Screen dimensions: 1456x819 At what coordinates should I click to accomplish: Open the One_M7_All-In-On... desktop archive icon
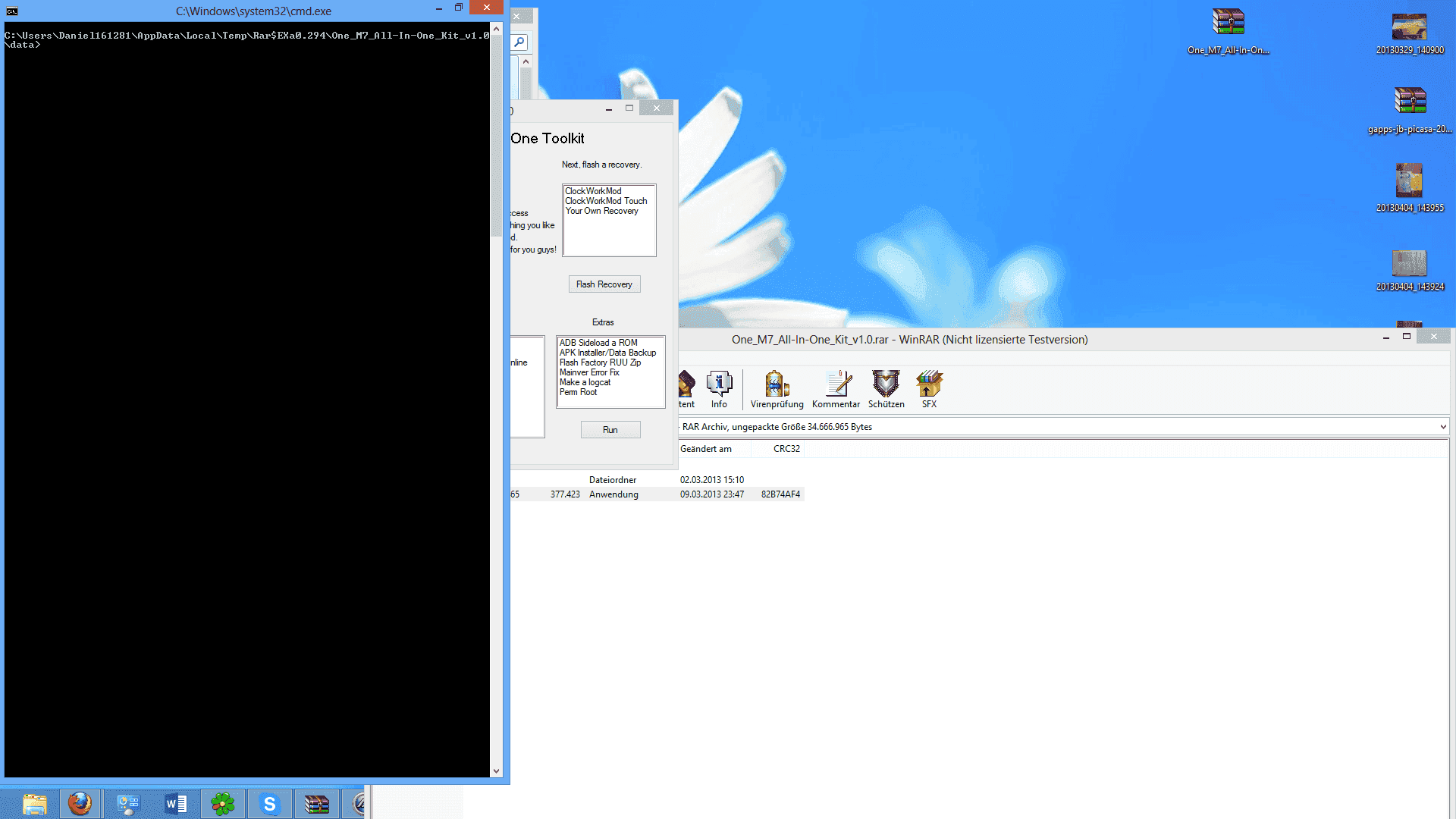tap(1228, 31)
